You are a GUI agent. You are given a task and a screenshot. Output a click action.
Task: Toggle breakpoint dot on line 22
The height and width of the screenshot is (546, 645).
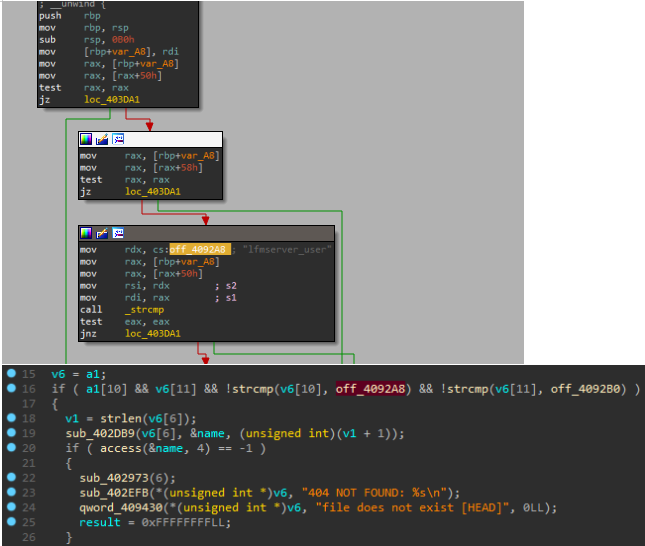pyautogui.click(x=11, y=477)
